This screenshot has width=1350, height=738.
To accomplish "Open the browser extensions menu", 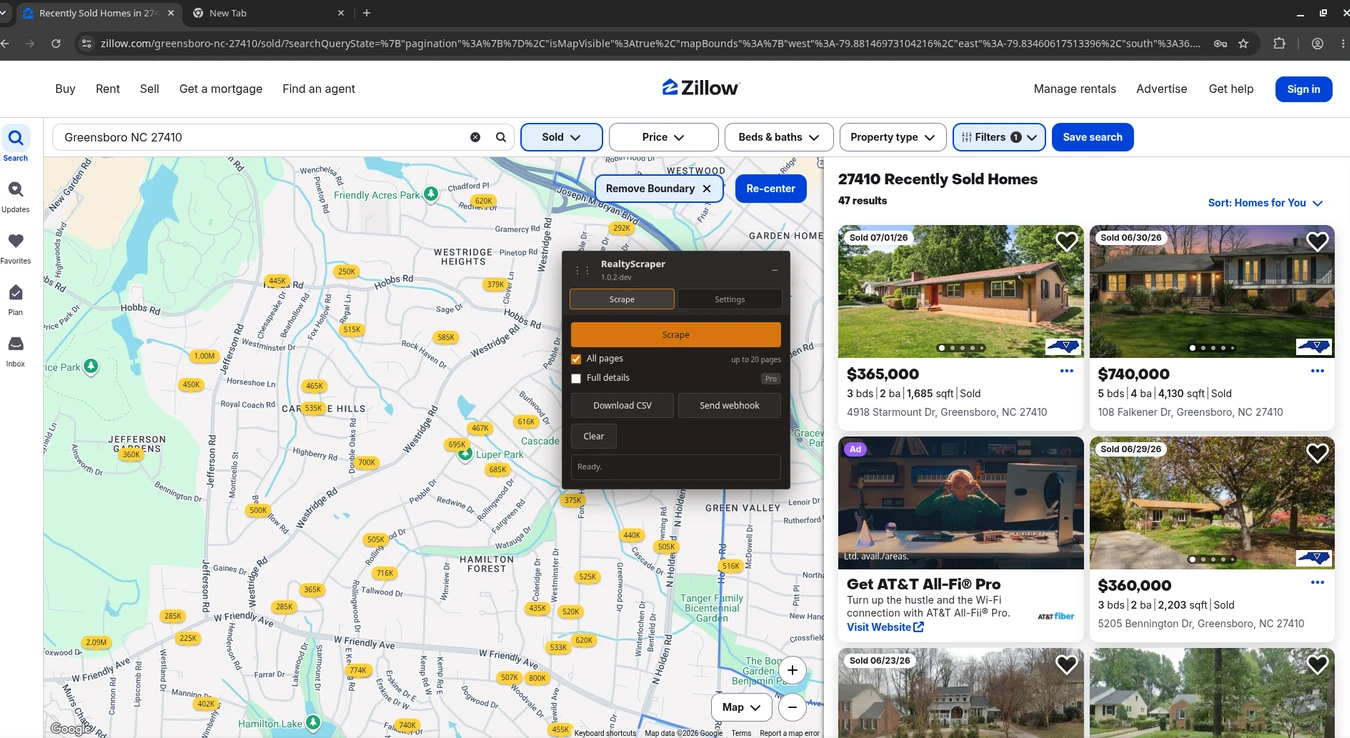I will 1279,44.
